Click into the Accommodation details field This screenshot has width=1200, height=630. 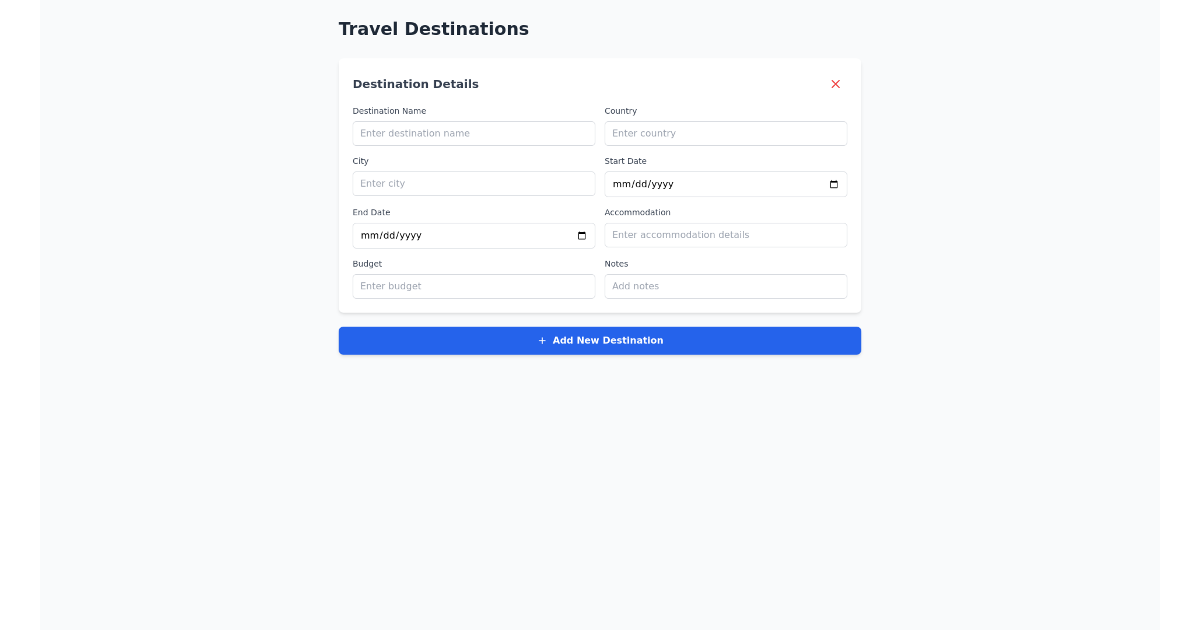725,235
